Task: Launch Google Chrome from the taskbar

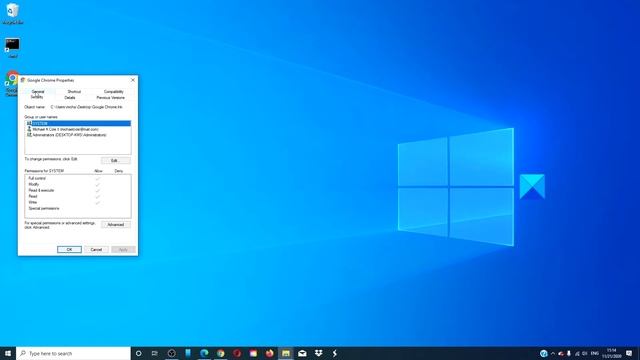Action: (221, 353)
